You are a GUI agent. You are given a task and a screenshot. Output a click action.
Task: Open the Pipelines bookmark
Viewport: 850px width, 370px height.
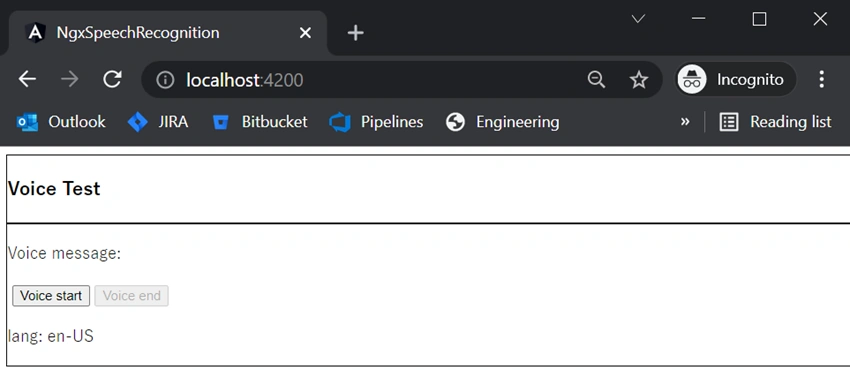click(x=376, y=122)
